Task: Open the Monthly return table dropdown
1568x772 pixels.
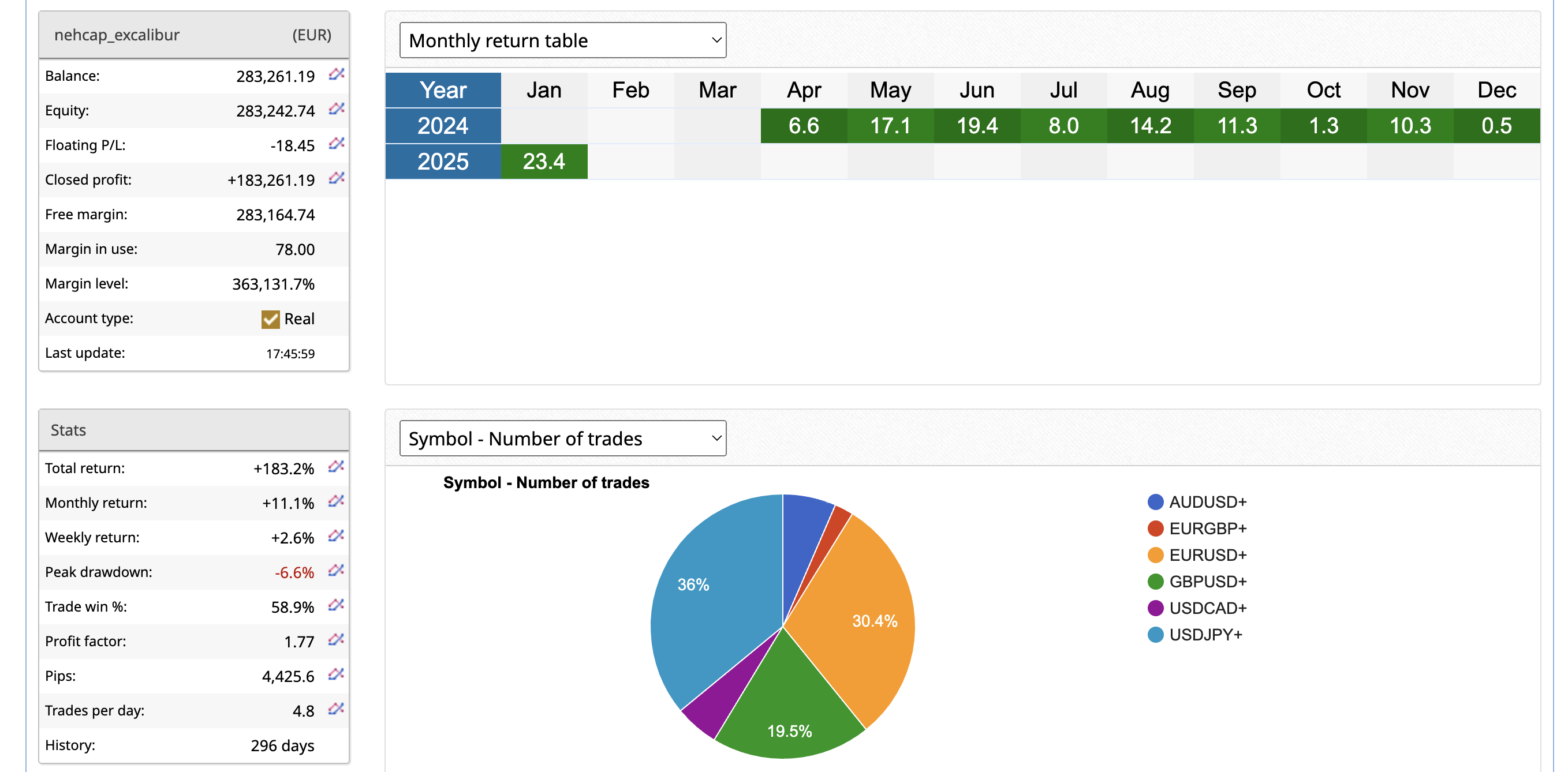Action: 562,40
